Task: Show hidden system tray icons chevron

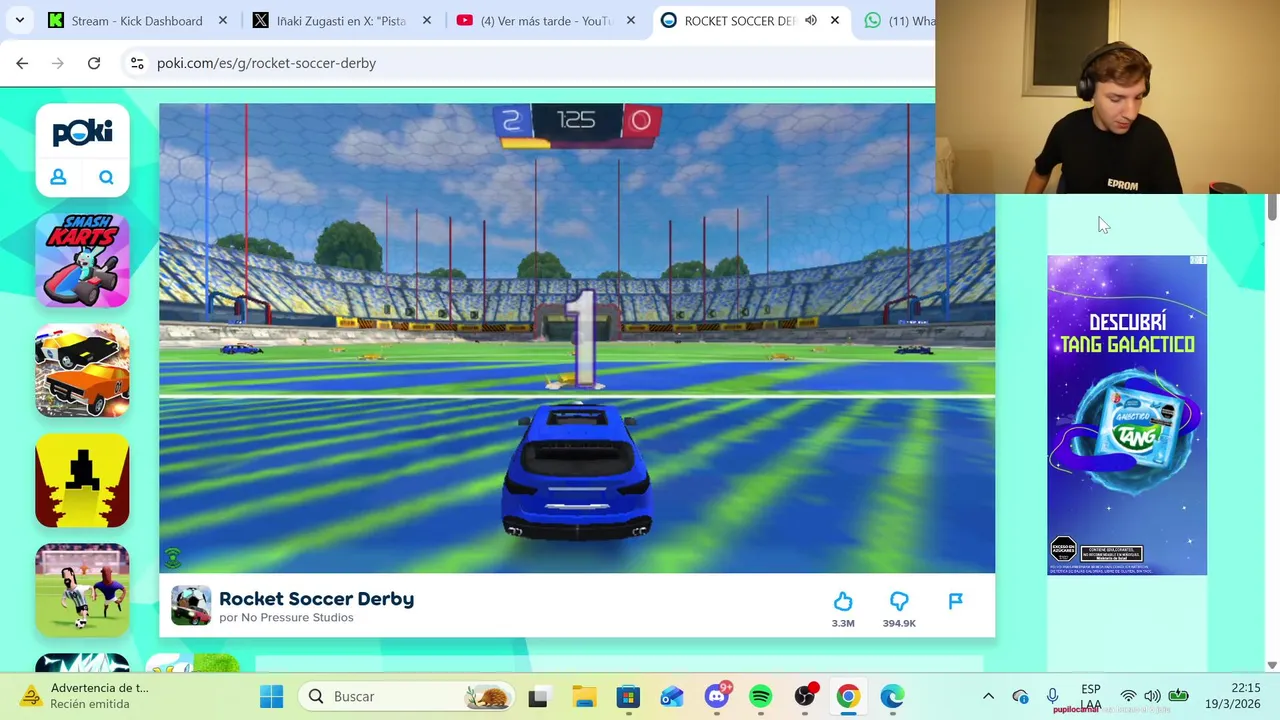Action: pos(988,696)
